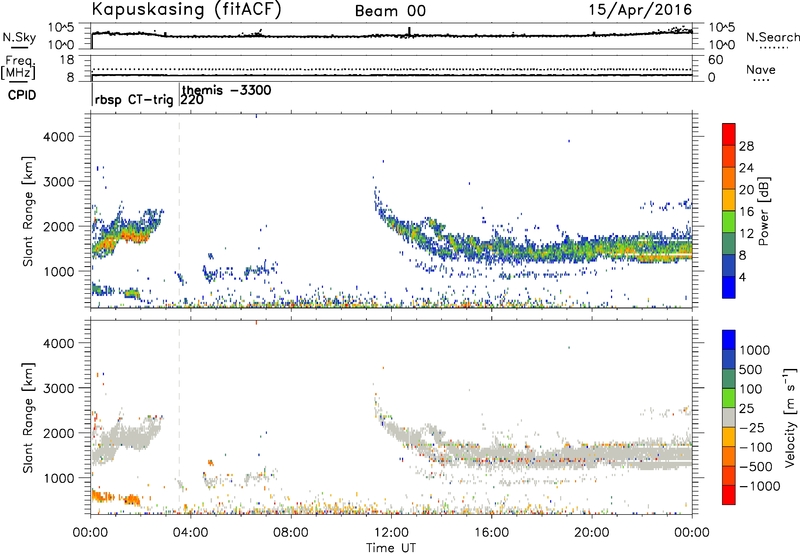This screenshot has height=554, width=800.
Task: Click the 'Velocity [m s⁻¹]' colorbar label
Action: (790, 417)
